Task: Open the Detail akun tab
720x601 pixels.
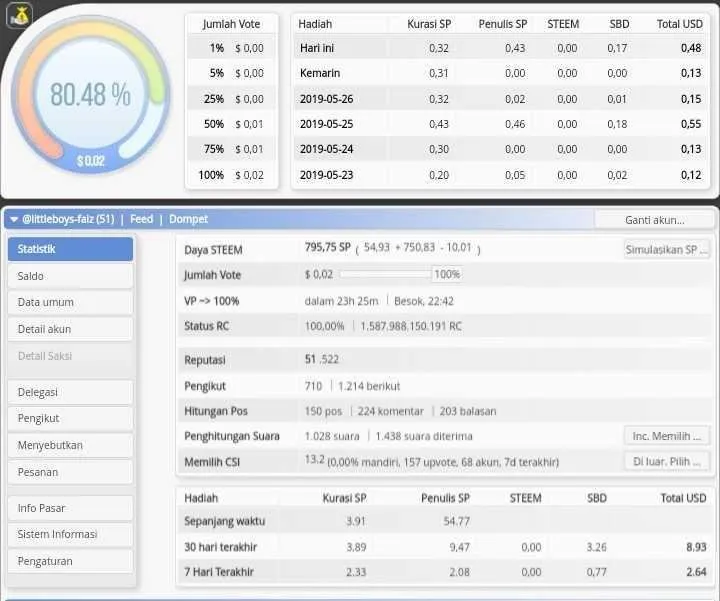Action: click(x=70, y=329)
